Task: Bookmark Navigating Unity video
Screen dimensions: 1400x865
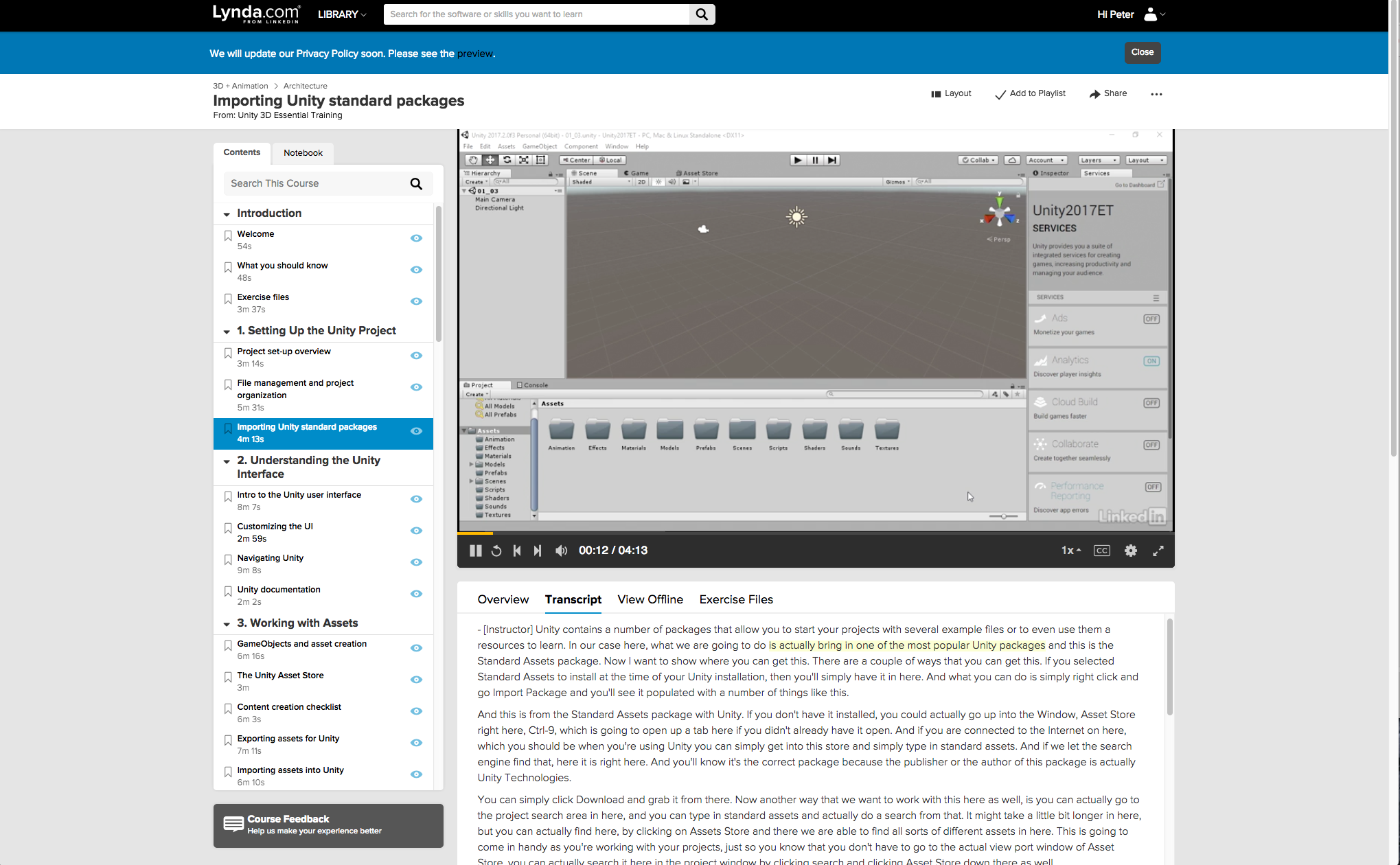Action: click(228, 560)
